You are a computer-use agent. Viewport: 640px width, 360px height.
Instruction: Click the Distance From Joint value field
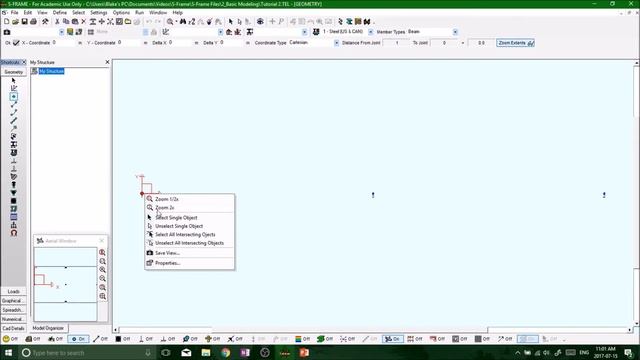[396, 43]
